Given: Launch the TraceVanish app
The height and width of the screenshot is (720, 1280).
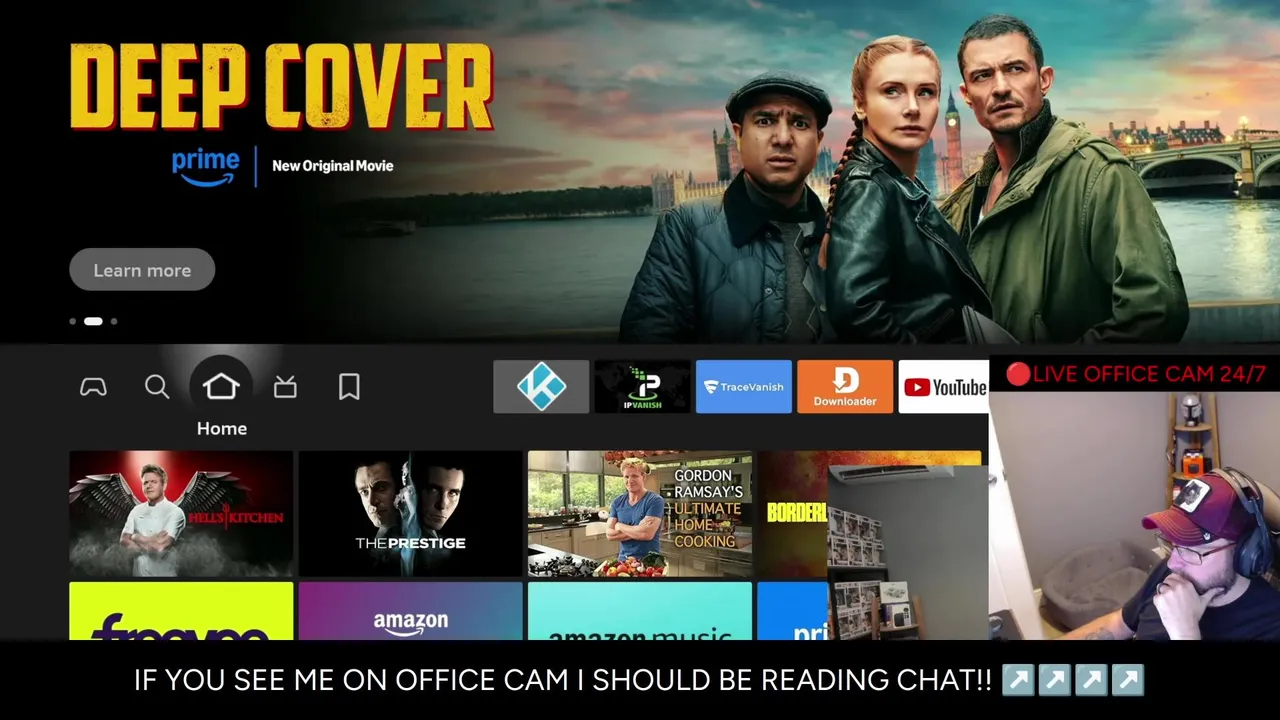Looking at the screenshot, I should tap(744, 387).
